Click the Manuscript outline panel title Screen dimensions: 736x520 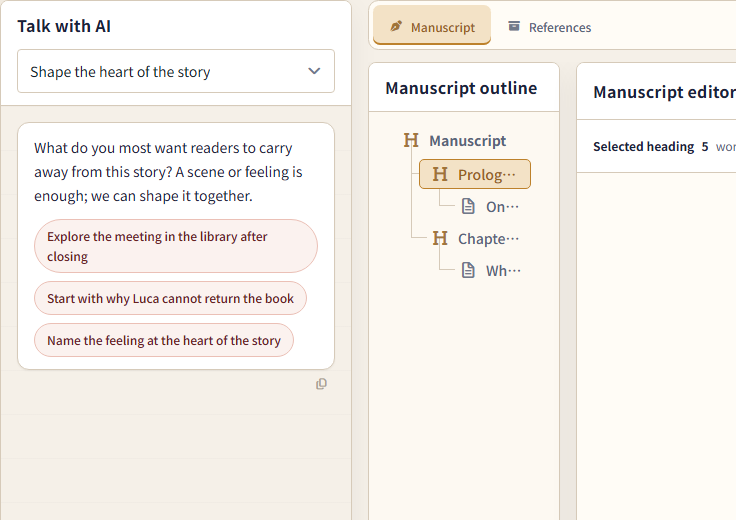[x=461, y=88]
